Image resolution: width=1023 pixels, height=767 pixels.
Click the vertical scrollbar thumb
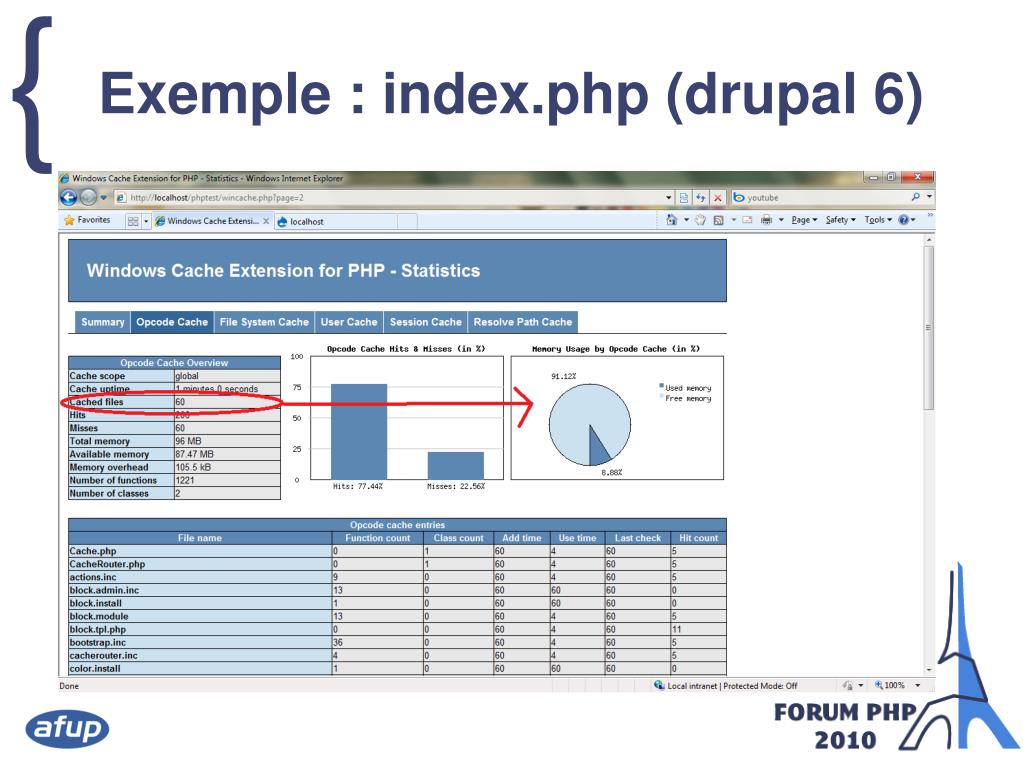click(x=928, y=327)
